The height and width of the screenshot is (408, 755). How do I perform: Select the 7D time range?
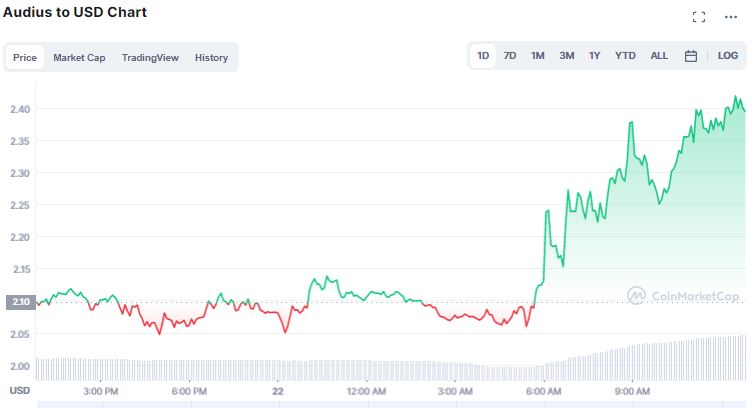[510, 55]
